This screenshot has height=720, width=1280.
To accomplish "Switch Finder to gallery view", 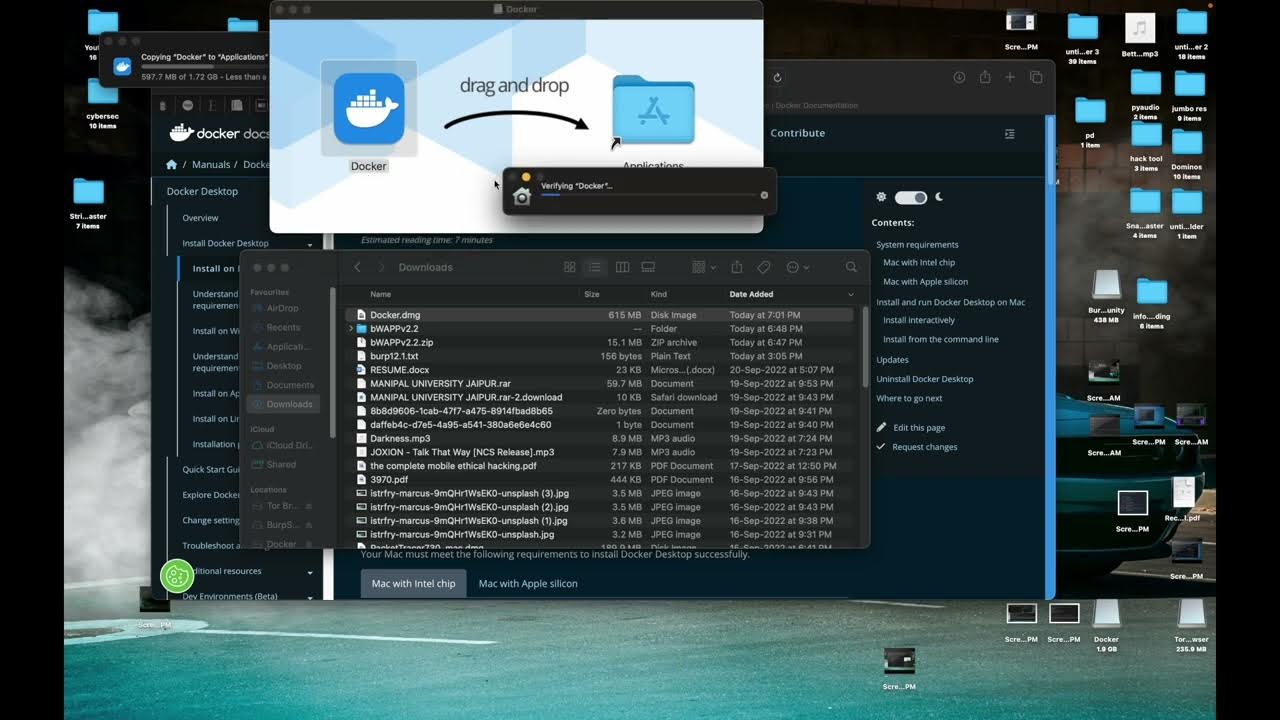I will point(648,267).
